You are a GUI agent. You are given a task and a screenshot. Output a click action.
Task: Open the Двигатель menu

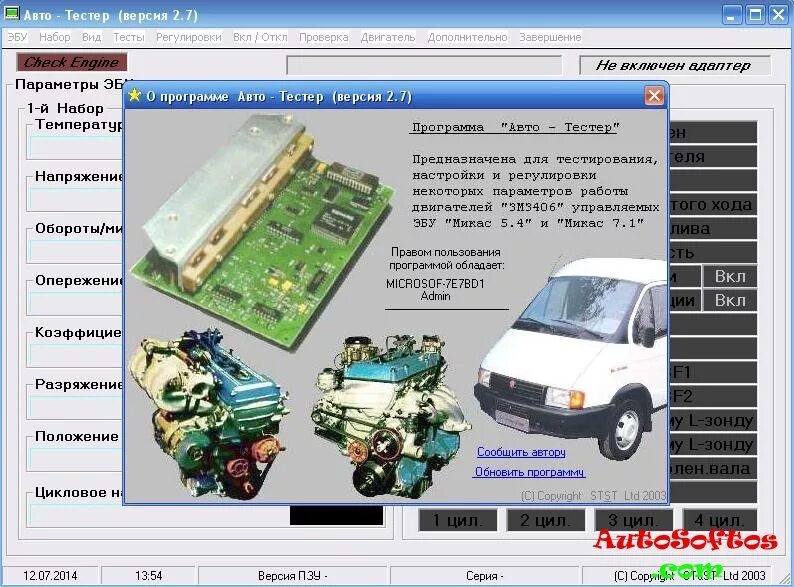(388, 37)
